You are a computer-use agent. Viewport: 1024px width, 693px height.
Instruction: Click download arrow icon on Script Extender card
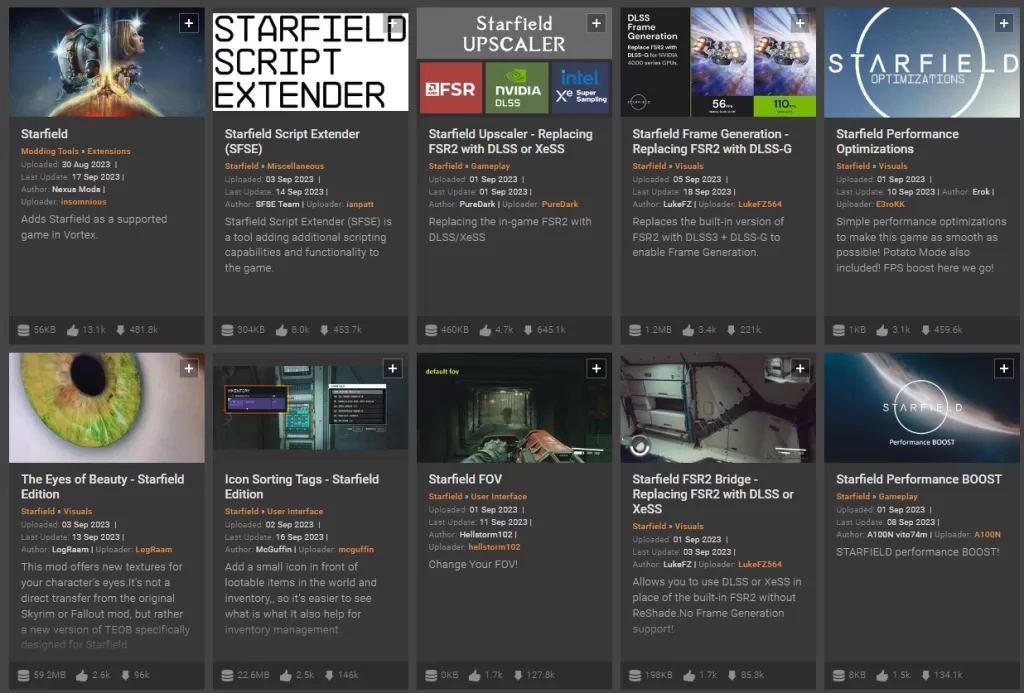[x=324, y=330]
